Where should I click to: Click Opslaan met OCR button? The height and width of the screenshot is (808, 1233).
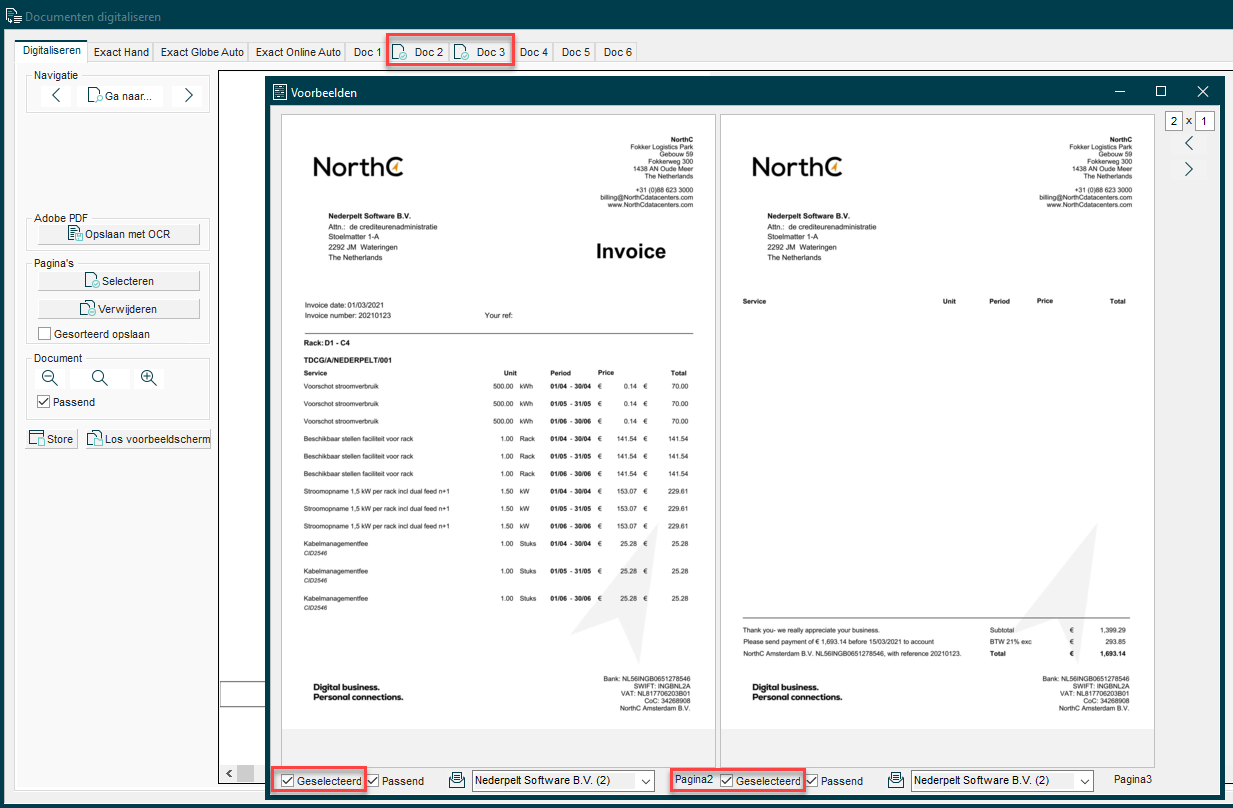118,234
